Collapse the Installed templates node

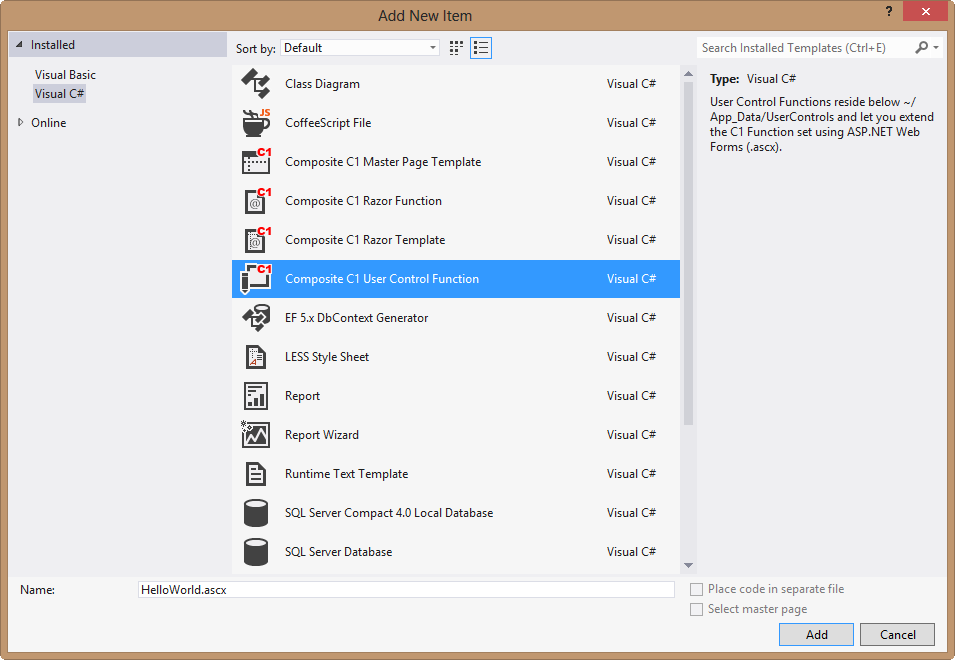19,45
